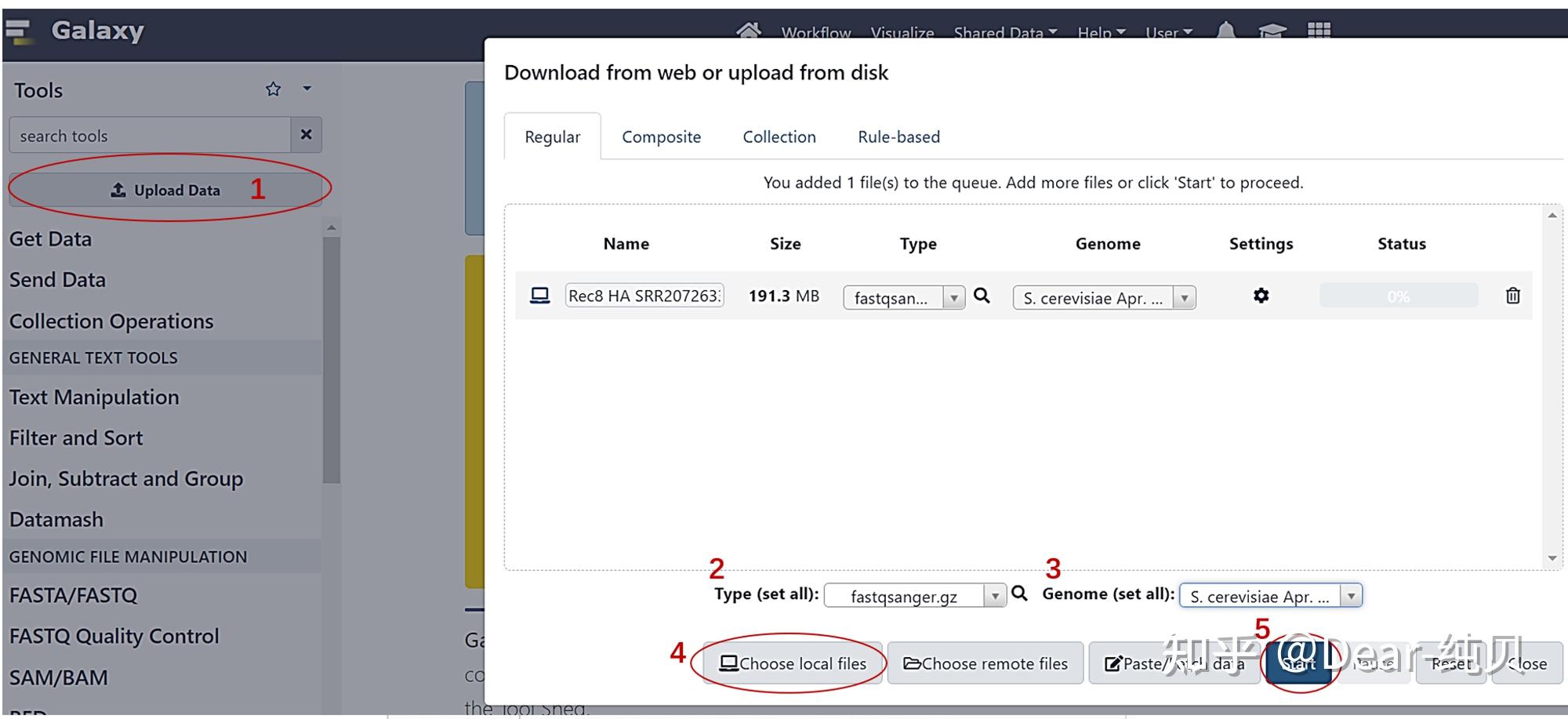Click the file name input field
This screenshot has width=1568, height=719.
point(644,296)
